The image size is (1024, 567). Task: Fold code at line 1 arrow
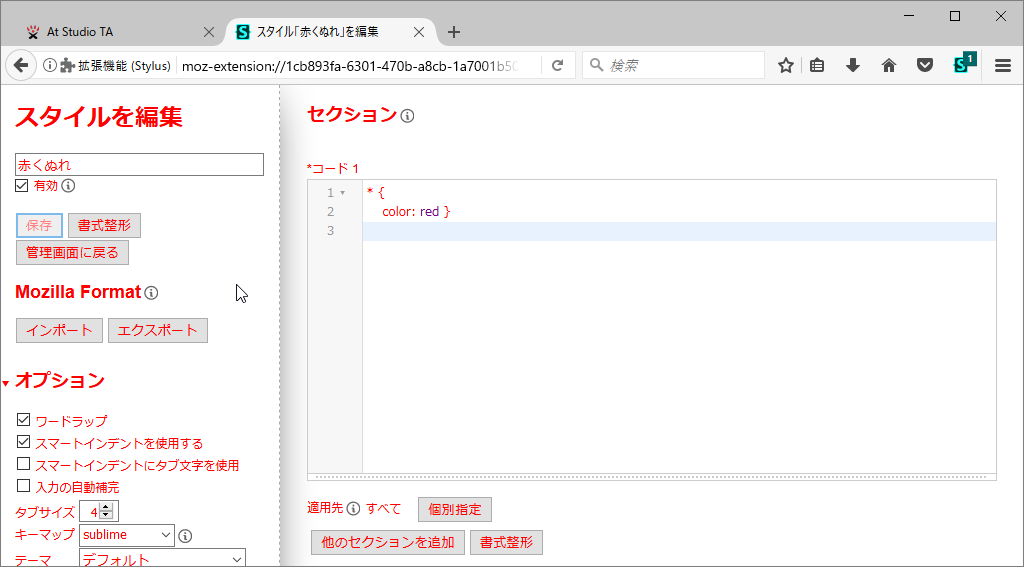point(342,193)
